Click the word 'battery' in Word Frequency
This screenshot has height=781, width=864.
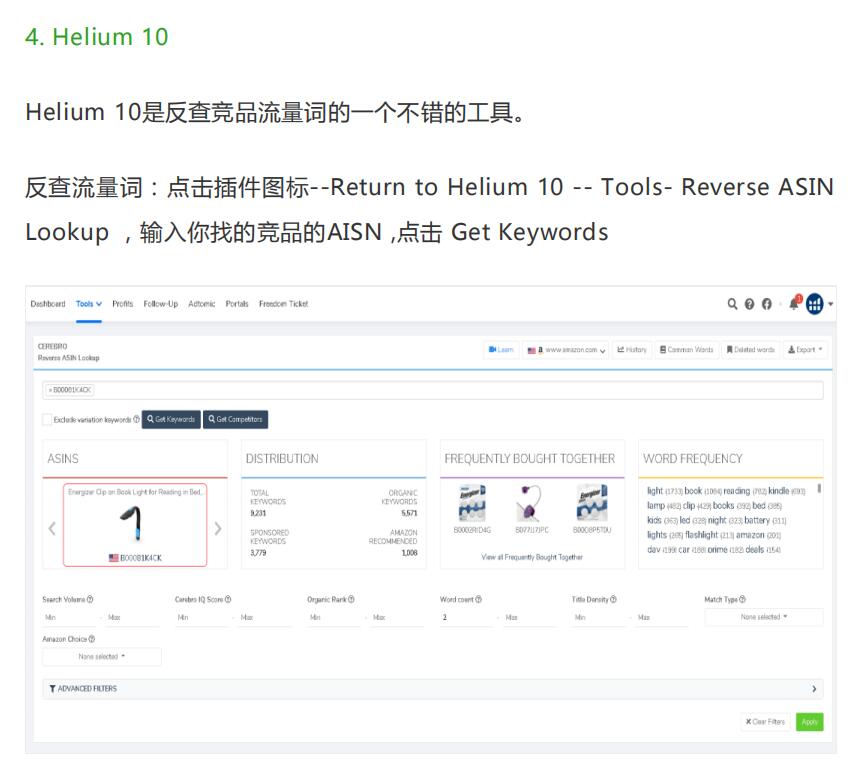pos(757,520)
